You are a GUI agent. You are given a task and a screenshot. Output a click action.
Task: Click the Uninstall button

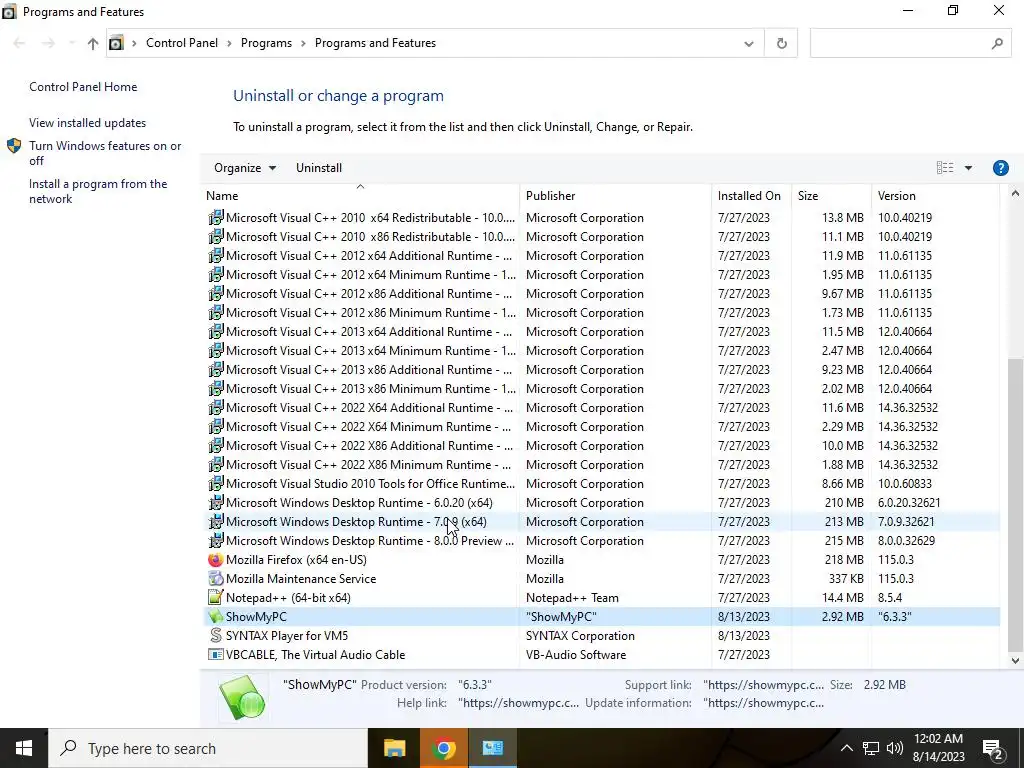pyautogui.click(x=319, y=168)
